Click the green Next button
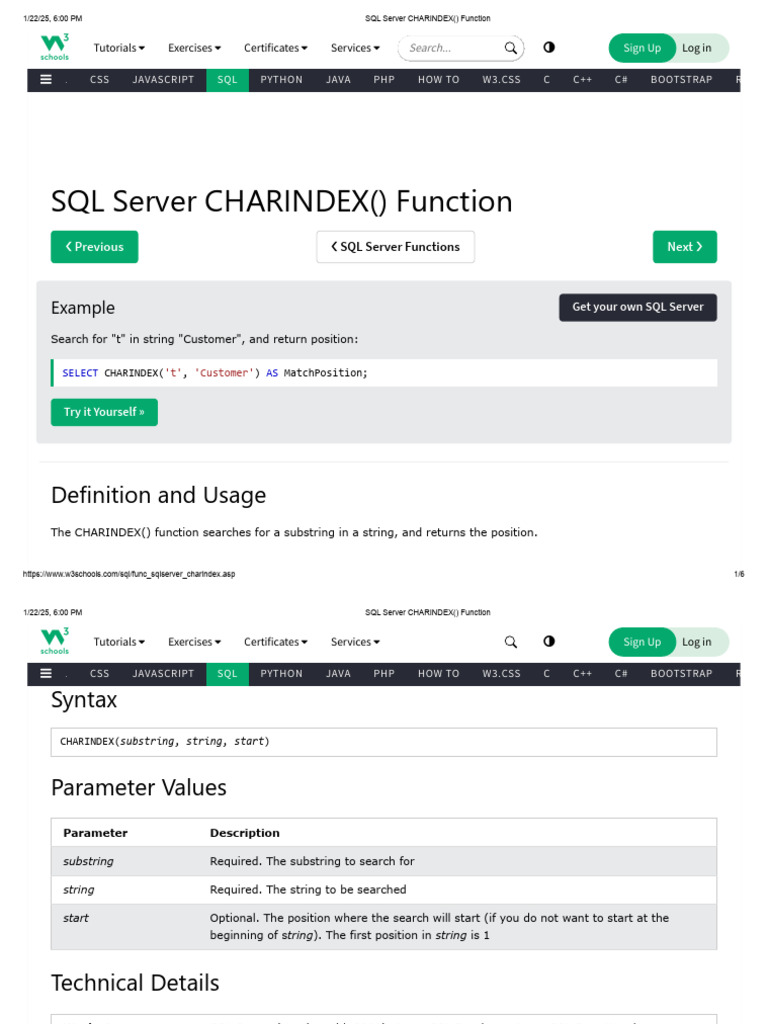This screenshot has width=768, height=1024. pos(684,247)
